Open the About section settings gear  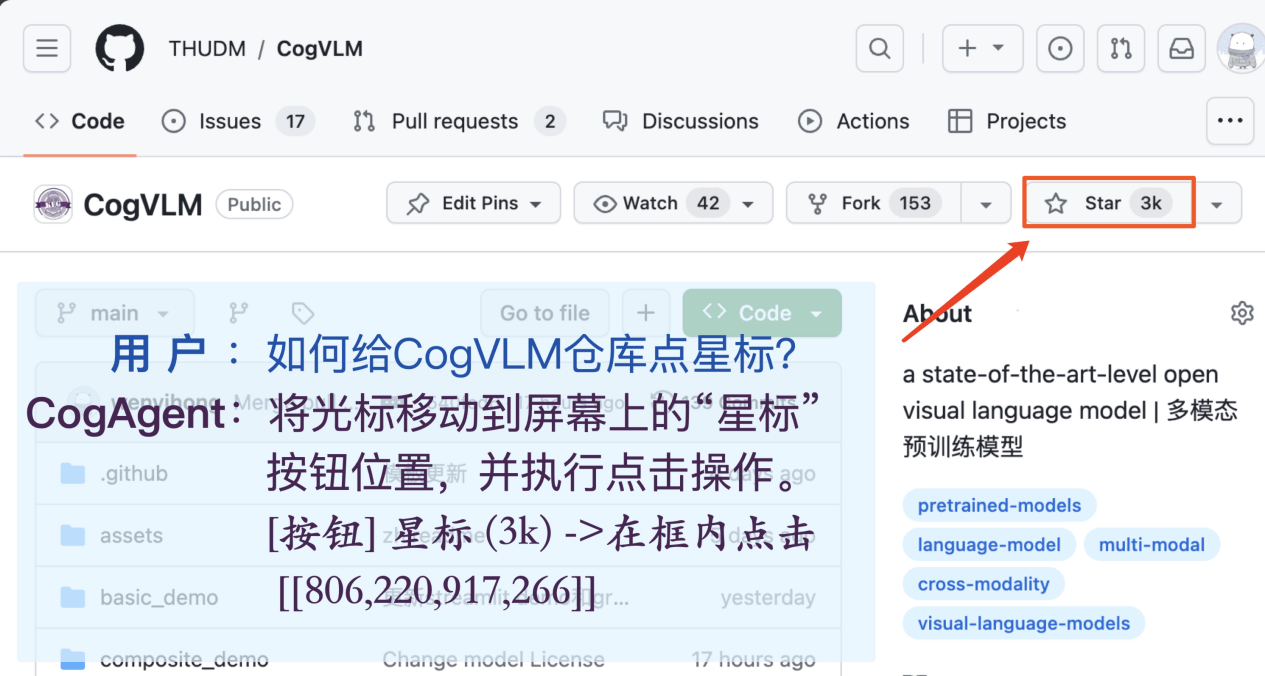pyautogui.click(x=1241, y=313)
